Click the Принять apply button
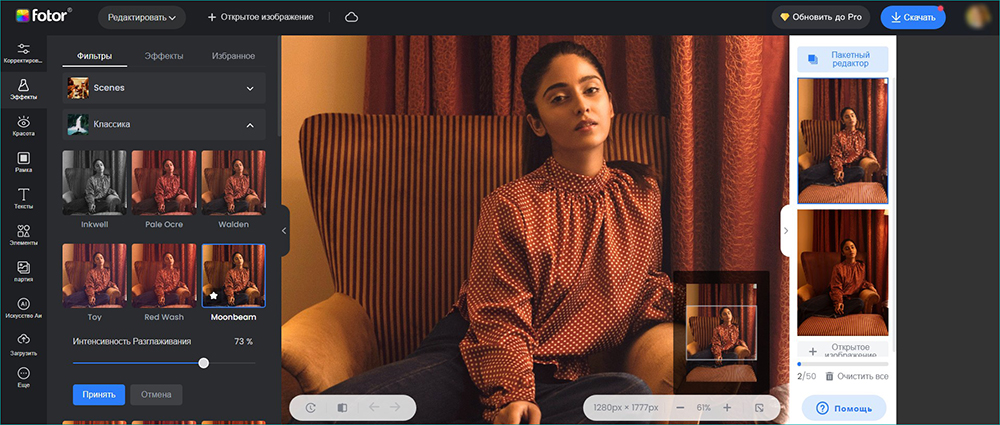The image size is (1000, 425). point(98,394)
